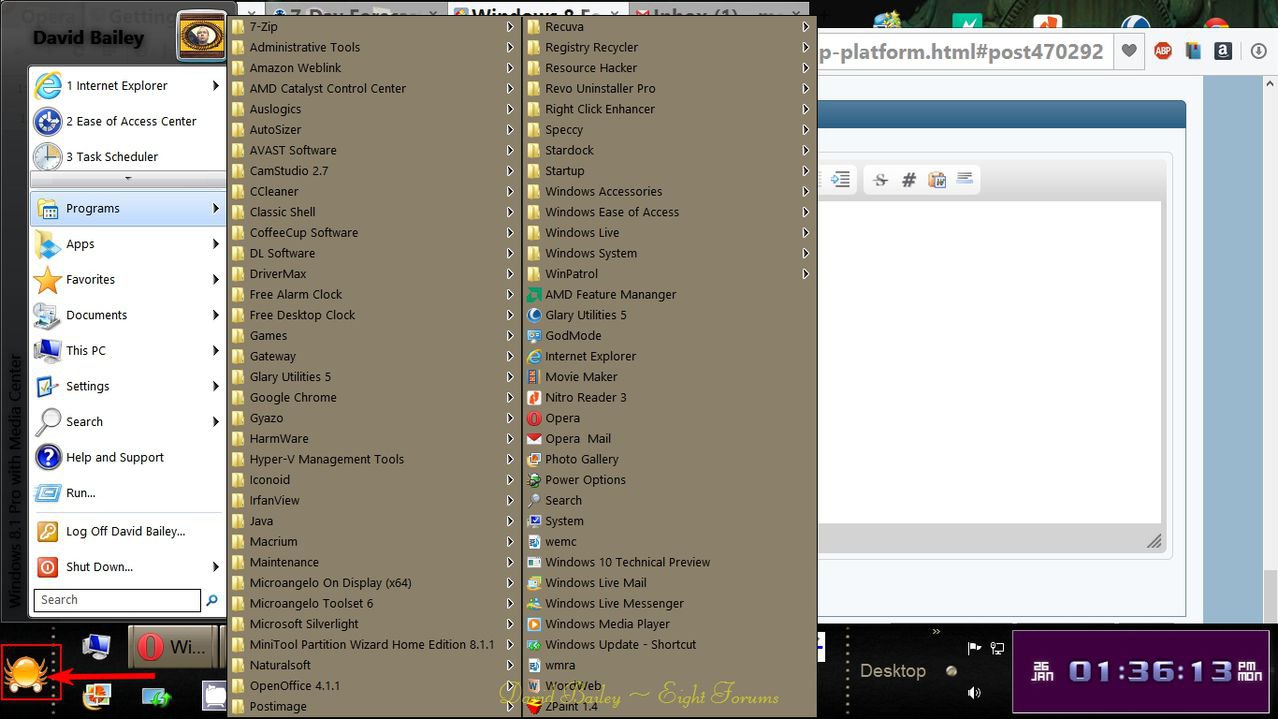This screenshot has width=1278, height=719.
Task: Click the Shut Down... button
Action: tap(118, 567)
